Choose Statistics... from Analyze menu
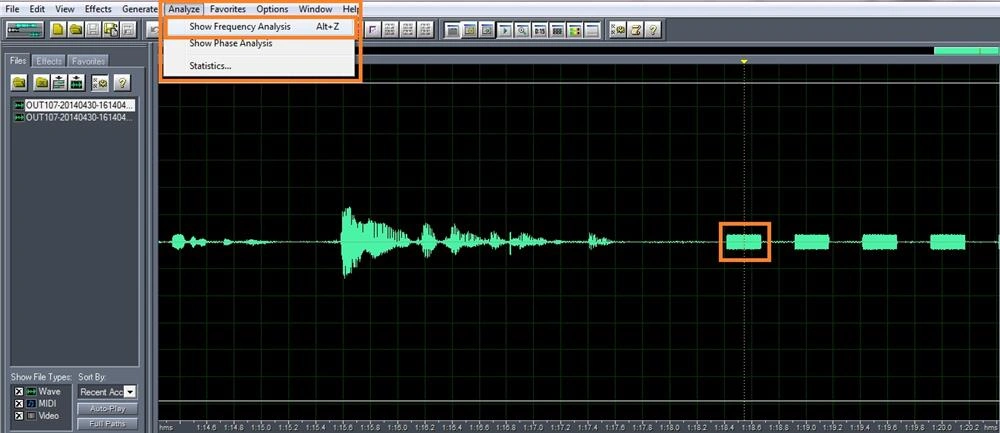 [x=210, y=66]
